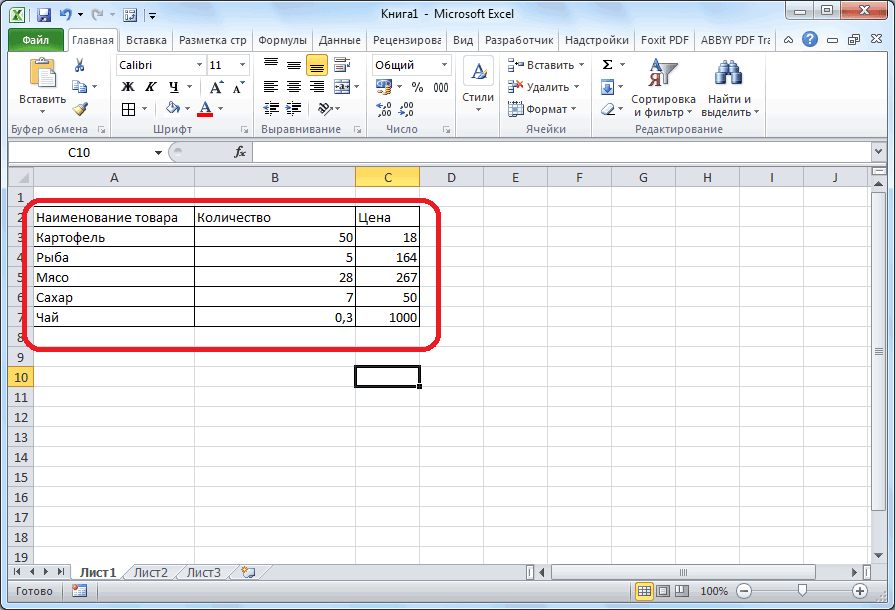
Task: Click the Find and Select binoculars
Action: 729,74
